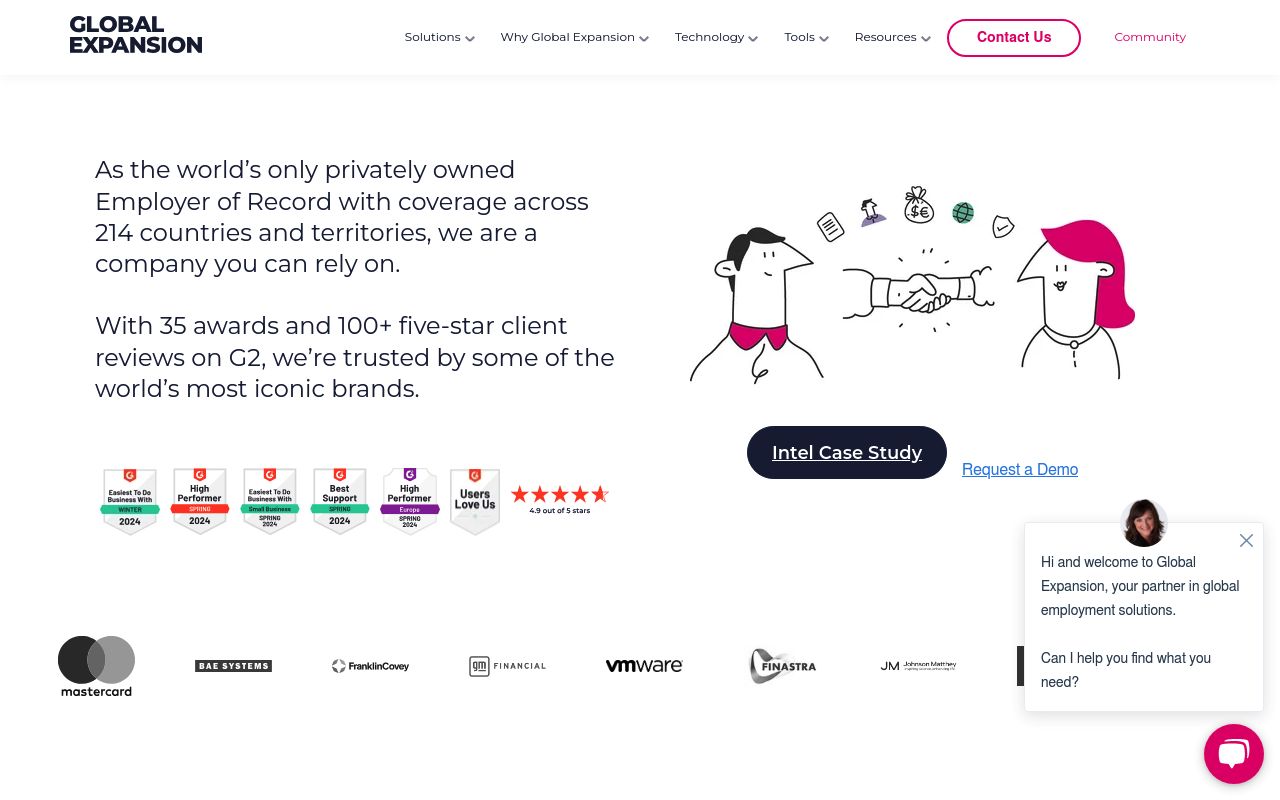Open the Tools navigation menu
This screenshot has width=1280, height=800.
click(x=806, y=38)
